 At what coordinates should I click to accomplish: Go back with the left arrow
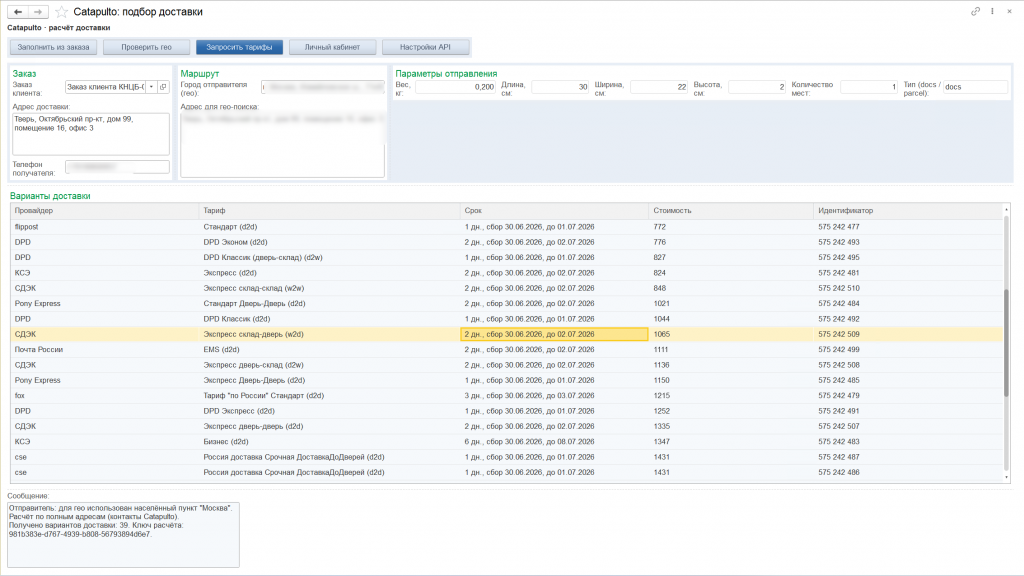tap(18, 12)
